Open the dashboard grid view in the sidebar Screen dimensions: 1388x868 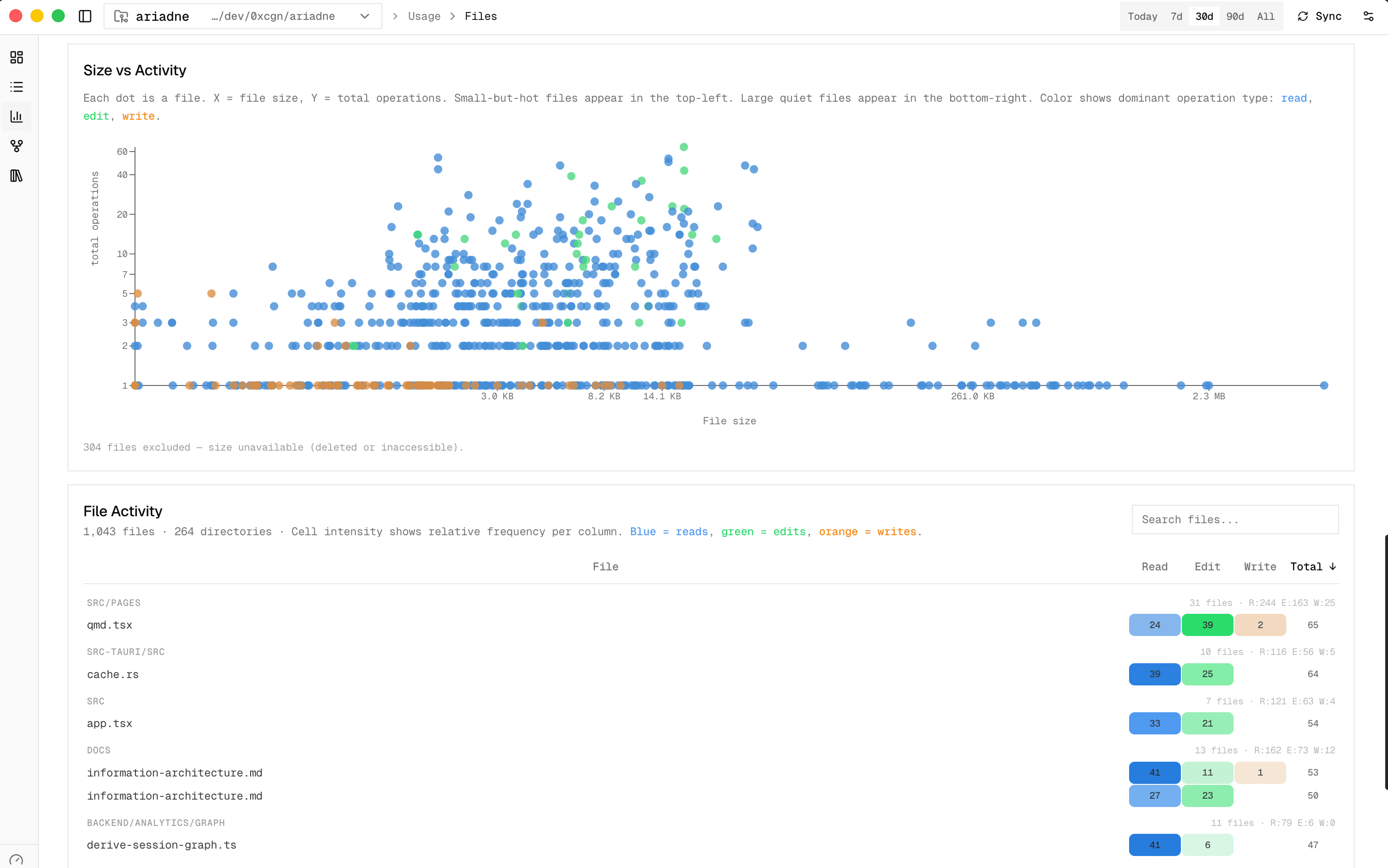tap(16, 57)
